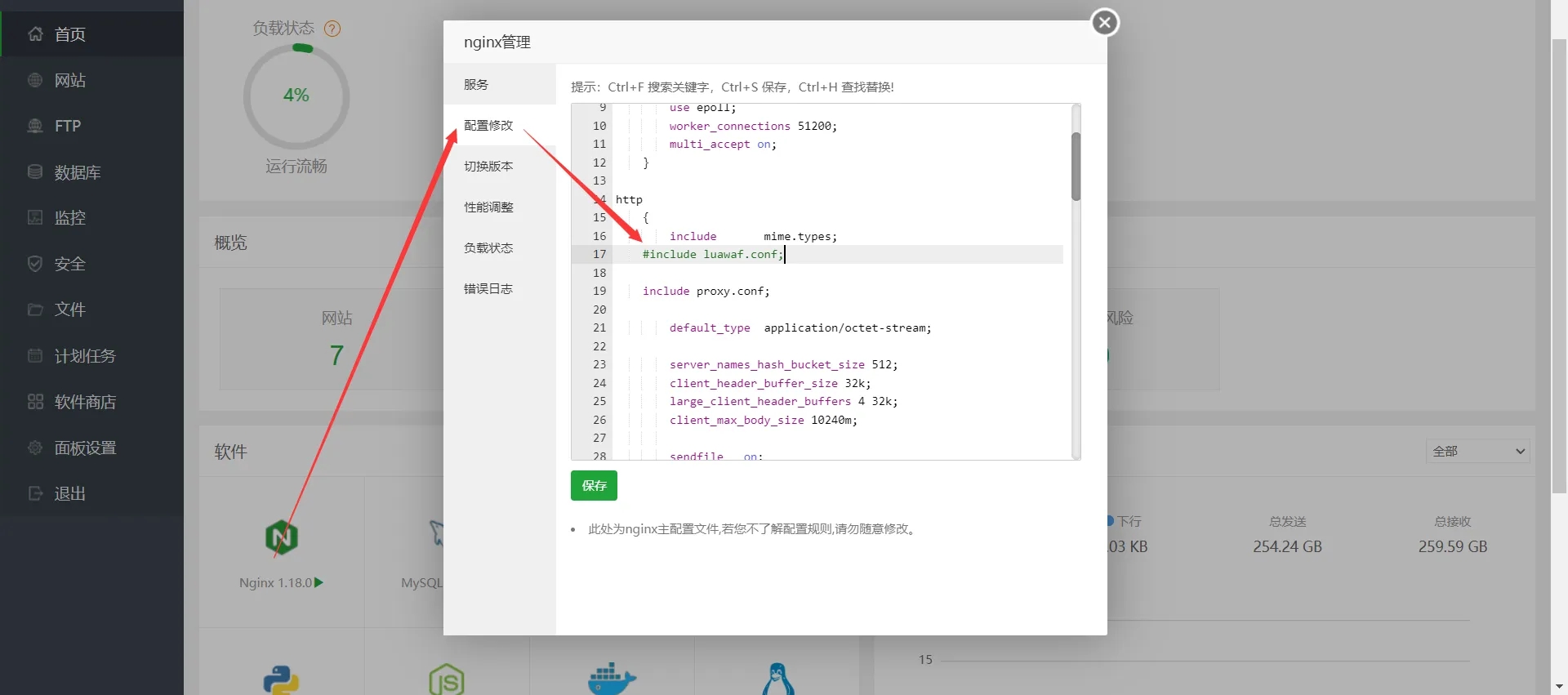Open the 首页 home sidebar item

pyautogui.click(x=91, y=34)
